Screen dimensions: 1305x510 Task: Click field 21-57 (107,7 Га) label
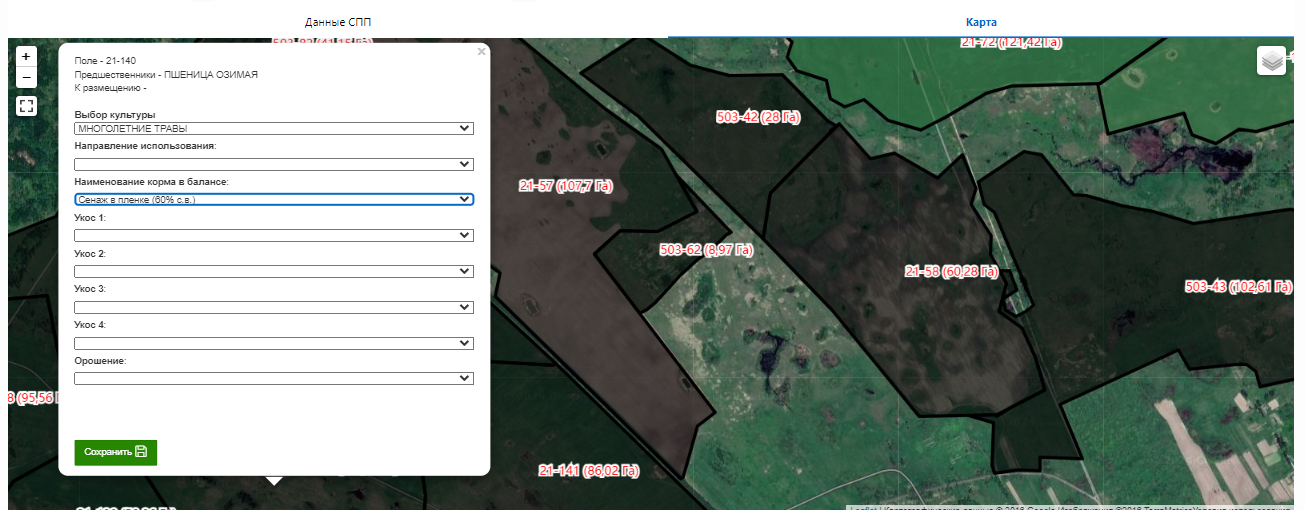pyautogui.click(x=565, y=186)
